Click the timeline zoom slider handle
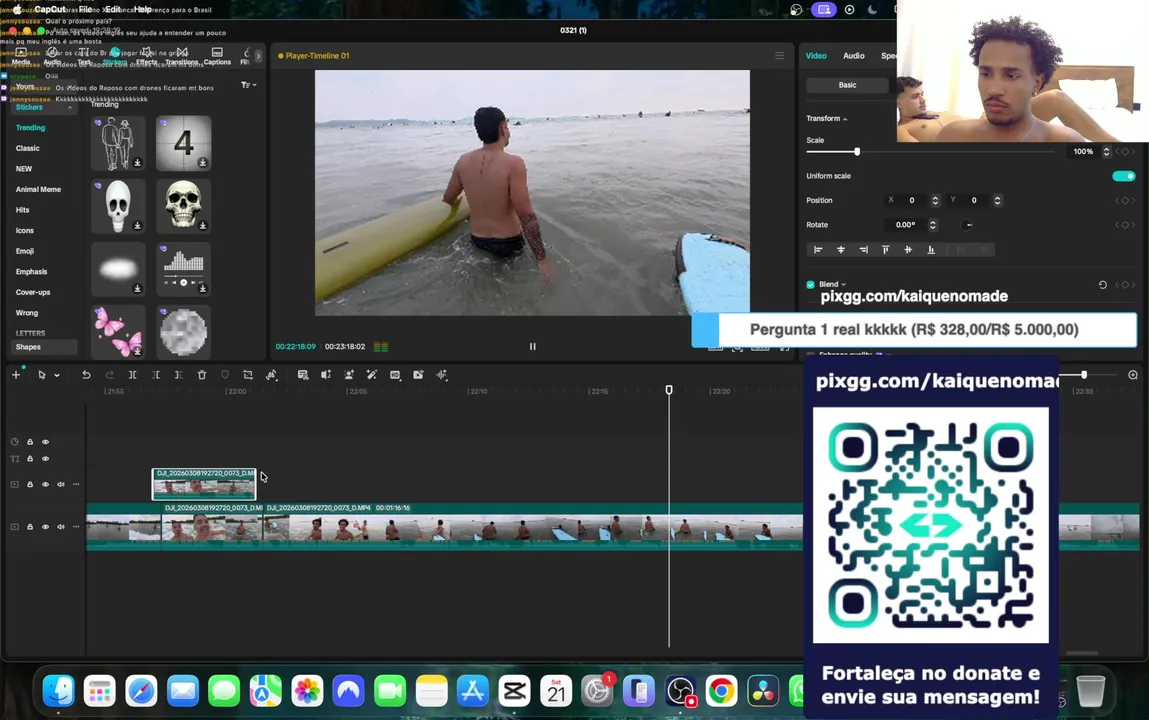This screenshot has height=720, width=1149. click(1084, 375)
